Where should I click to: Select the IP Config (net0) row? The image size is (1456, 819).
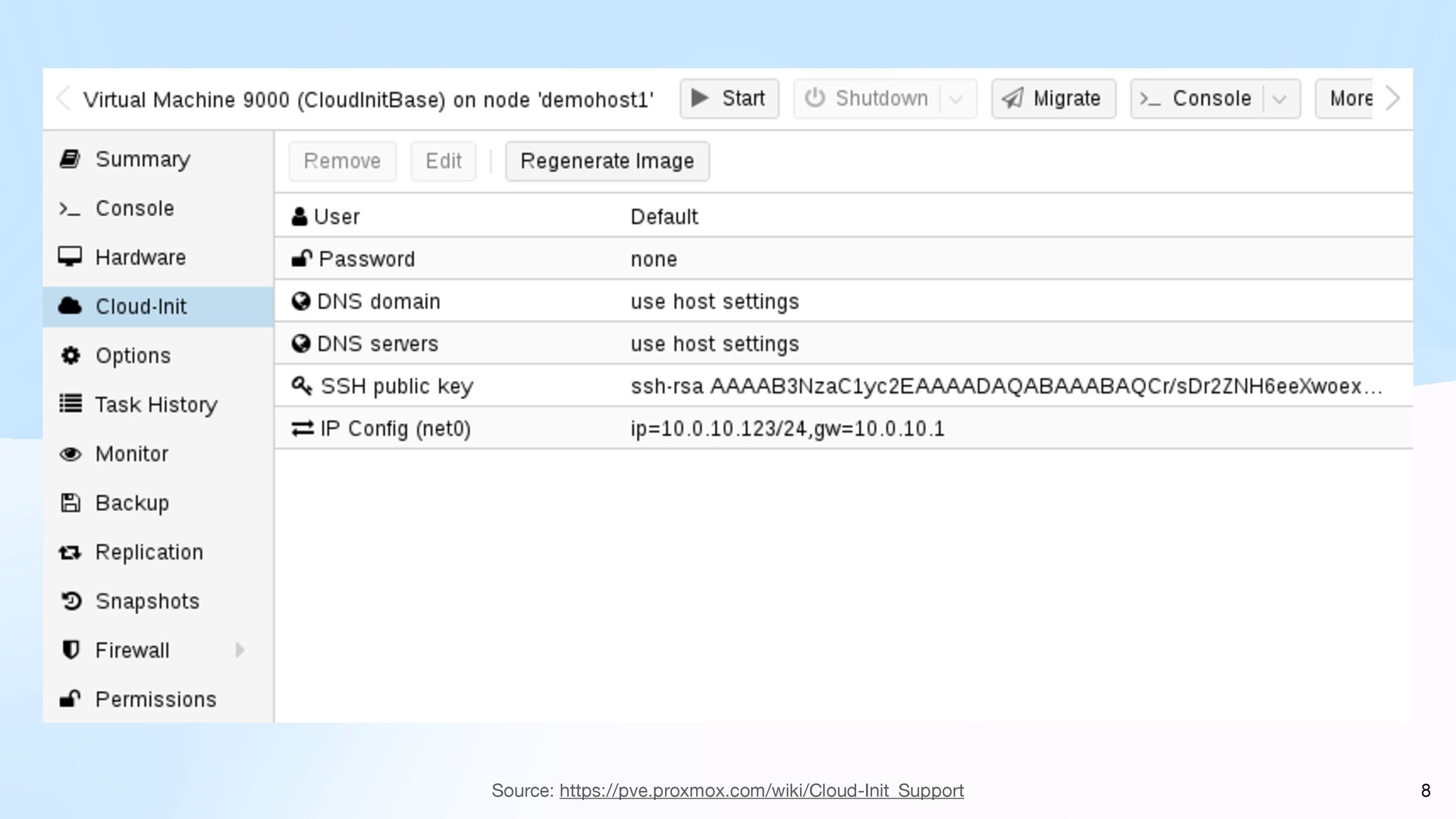(842, 428)
